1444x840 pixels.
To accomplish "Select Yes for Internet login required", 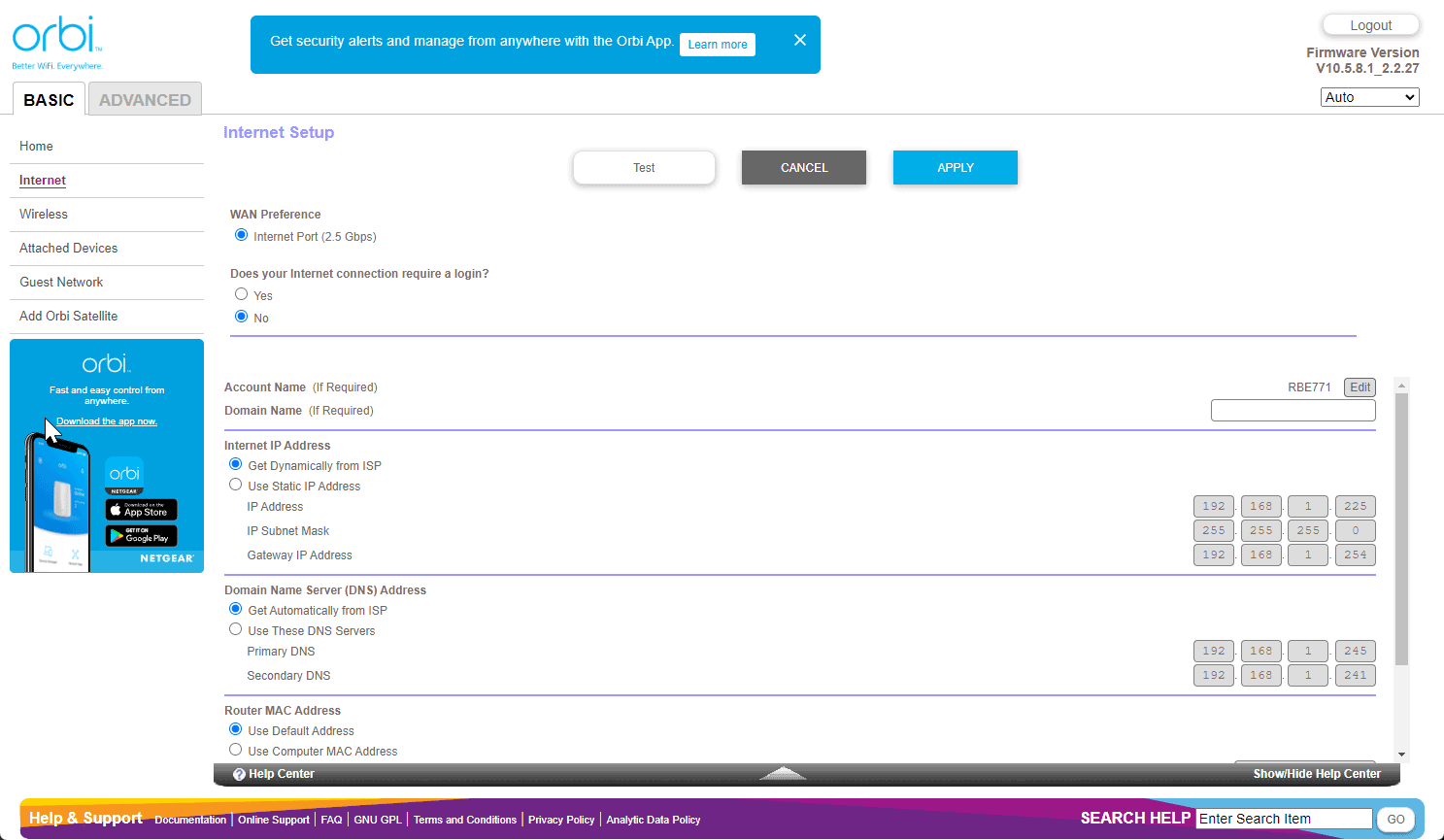I will 242,294.
